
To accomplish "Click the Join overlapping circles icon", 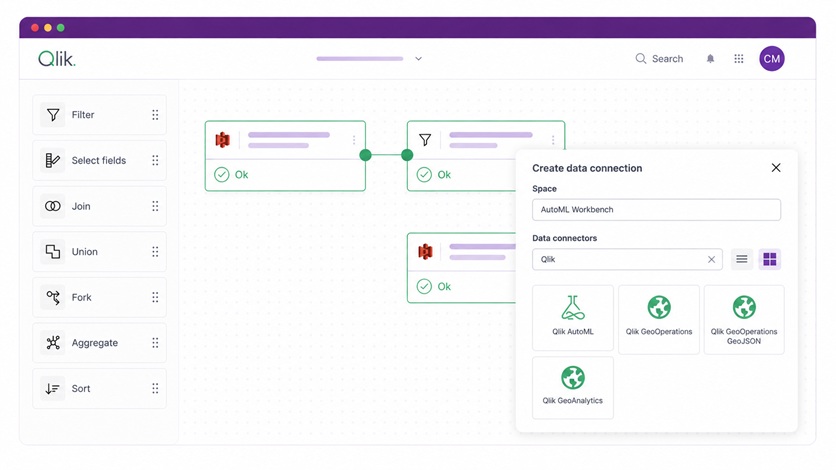I will click(x=53, y=206).
